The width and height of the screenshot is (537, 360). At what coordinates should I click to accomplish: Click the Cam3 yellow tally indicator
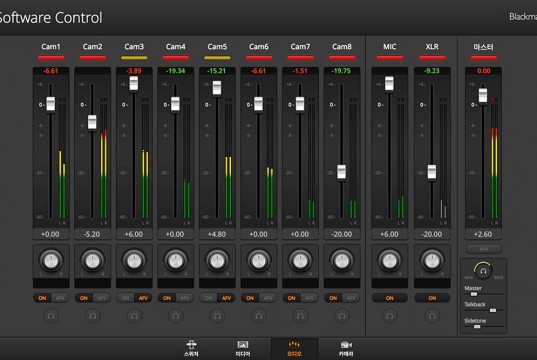pyautogui.click(x=134, y=58)
